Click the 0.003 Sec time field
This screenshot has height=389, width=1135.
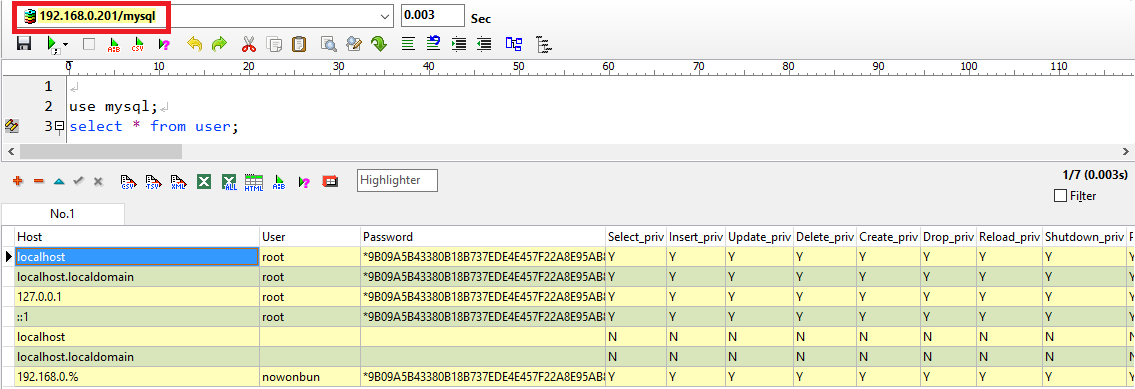433,15
